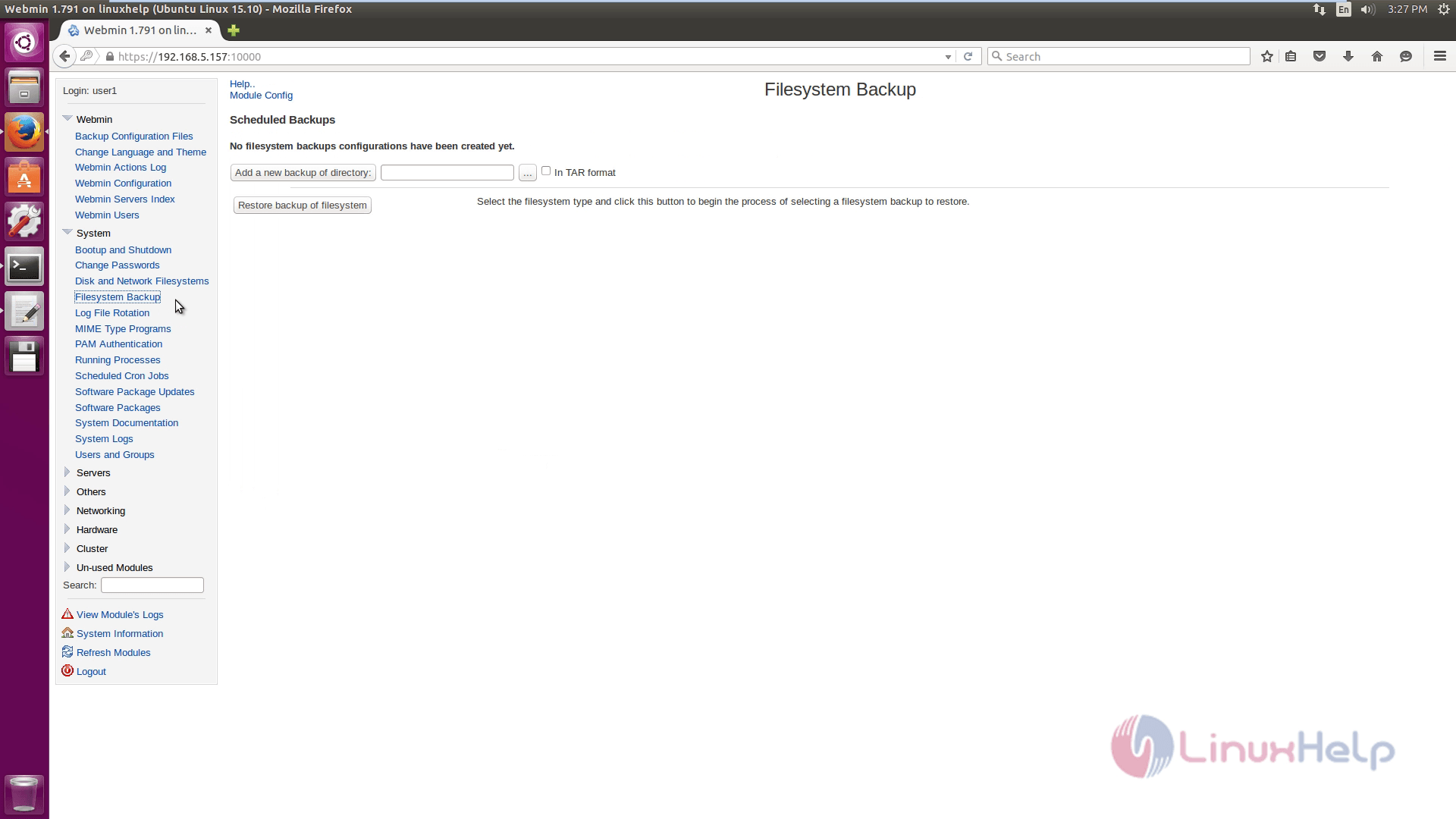Open the Help menu item
This screenshot has width=1456, height=819.
click(x=240, y=83)
